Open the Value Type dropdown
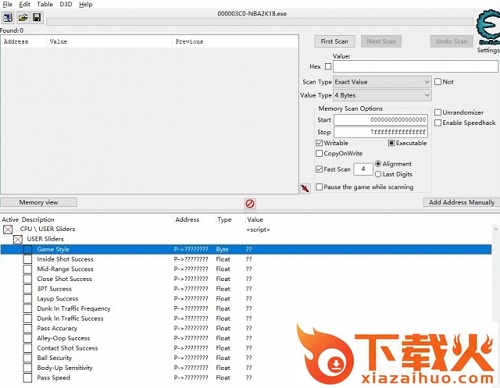The width and height of the screenshot is (500, 388). (x=382, y=95)
